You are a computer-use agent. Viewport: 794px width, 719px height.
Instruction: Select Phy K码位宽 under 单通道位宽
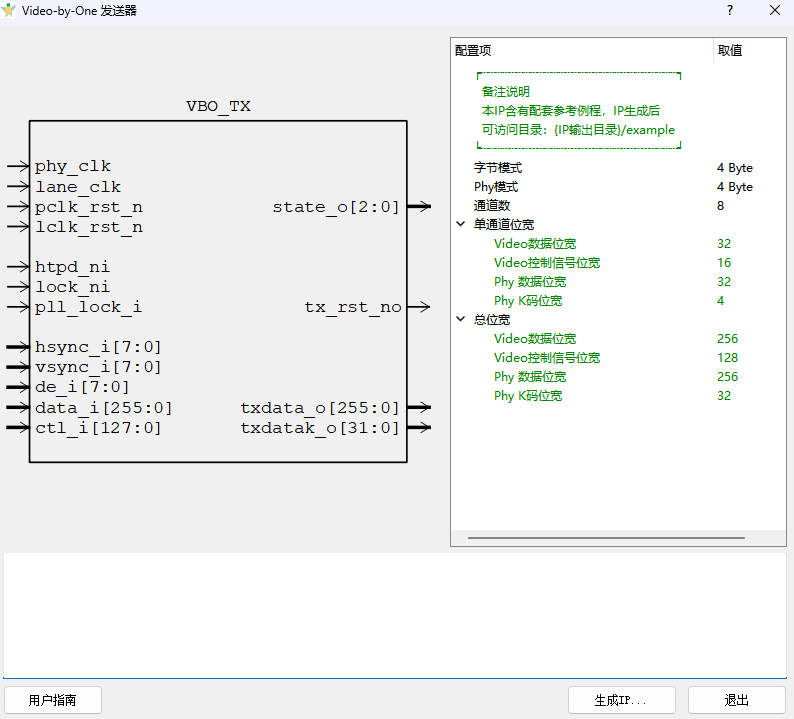pyautogui.click(x=528, y=301)
